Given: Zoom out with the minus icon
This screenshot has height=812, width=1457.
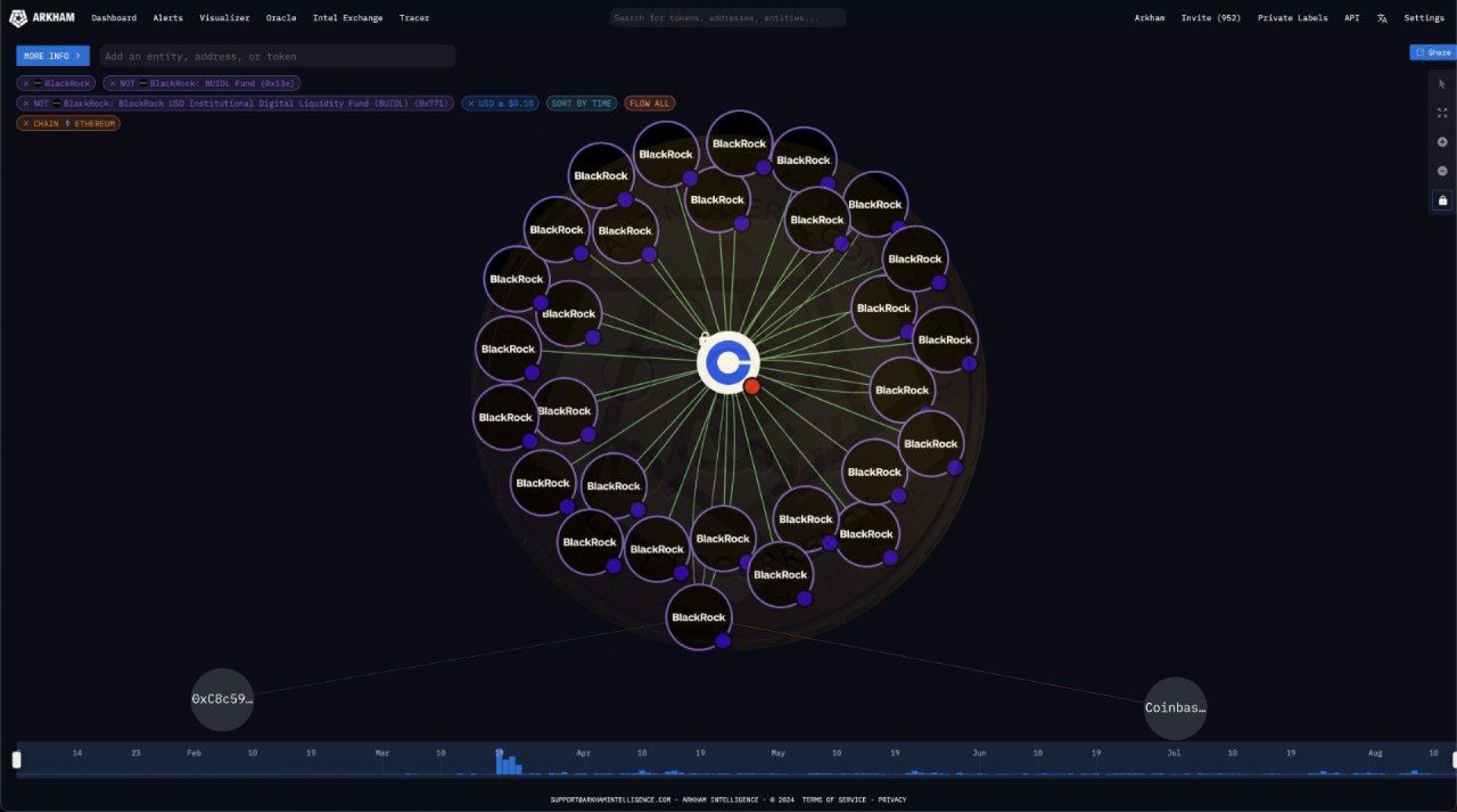Looking at the screenshot, I should pos(1442,171).
